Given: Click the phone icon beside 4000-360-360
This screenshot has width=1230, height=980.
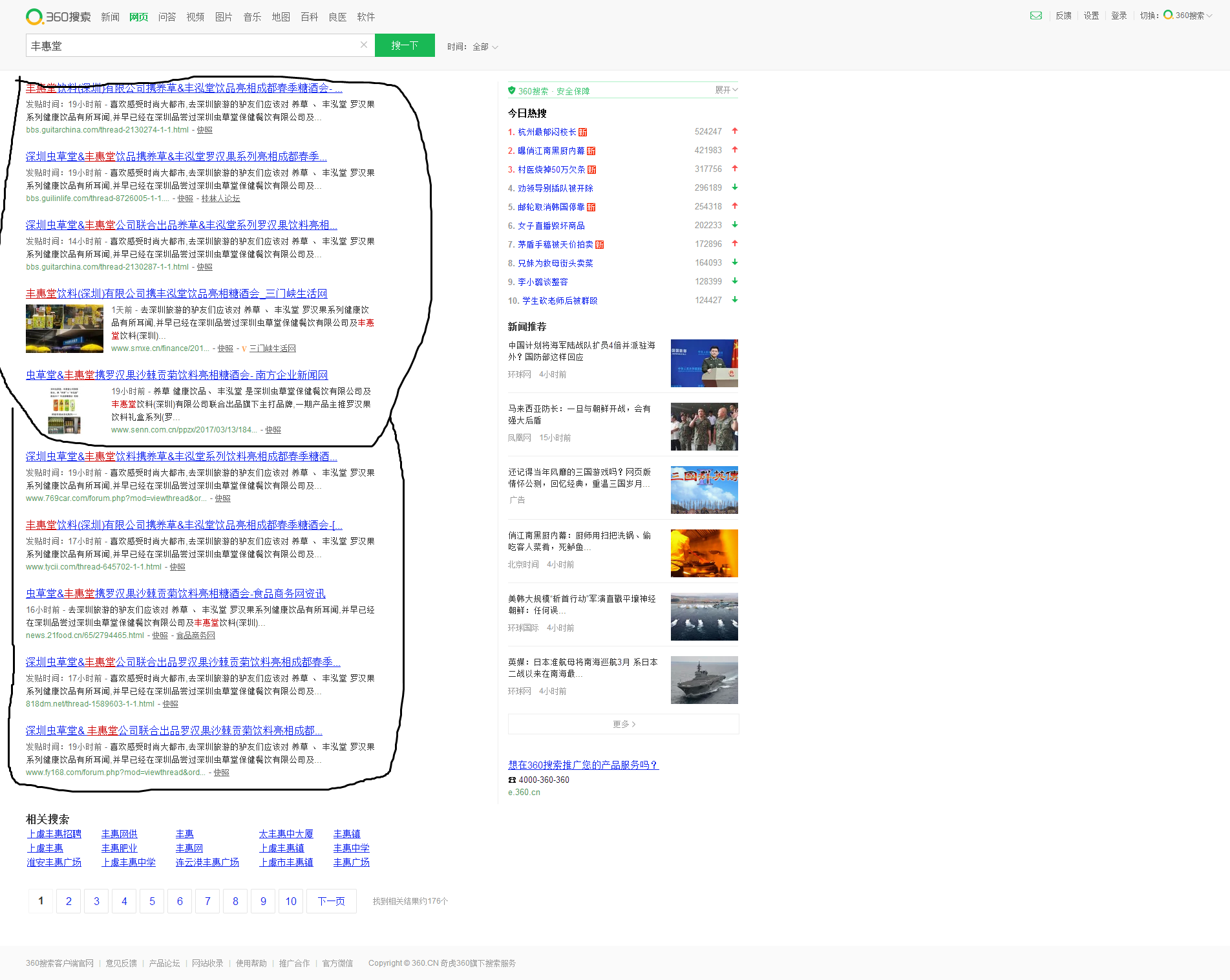Looking at the screenshot, I should point(512,780).
